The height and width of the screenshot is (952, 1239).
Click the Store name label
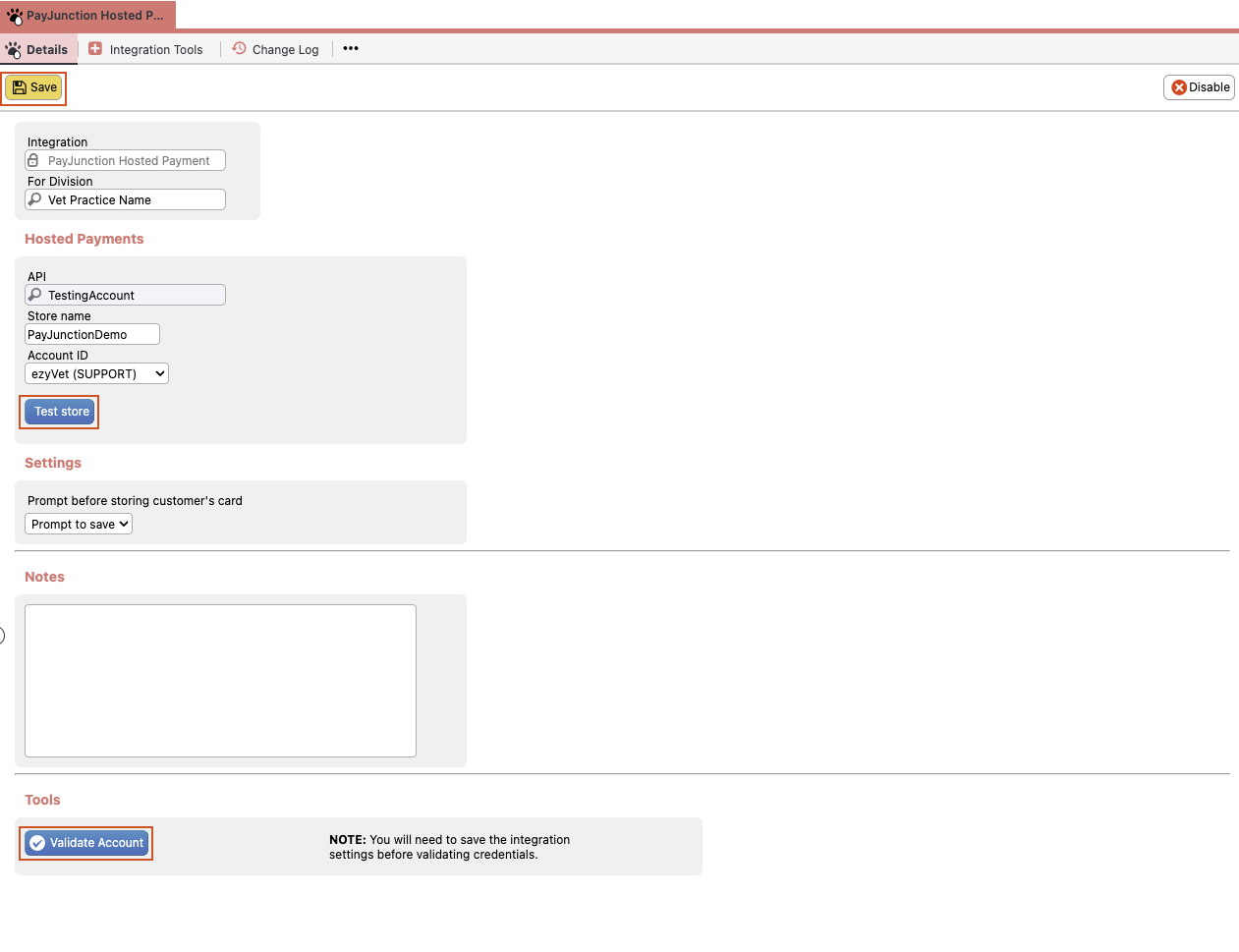[x=59, y=316]
